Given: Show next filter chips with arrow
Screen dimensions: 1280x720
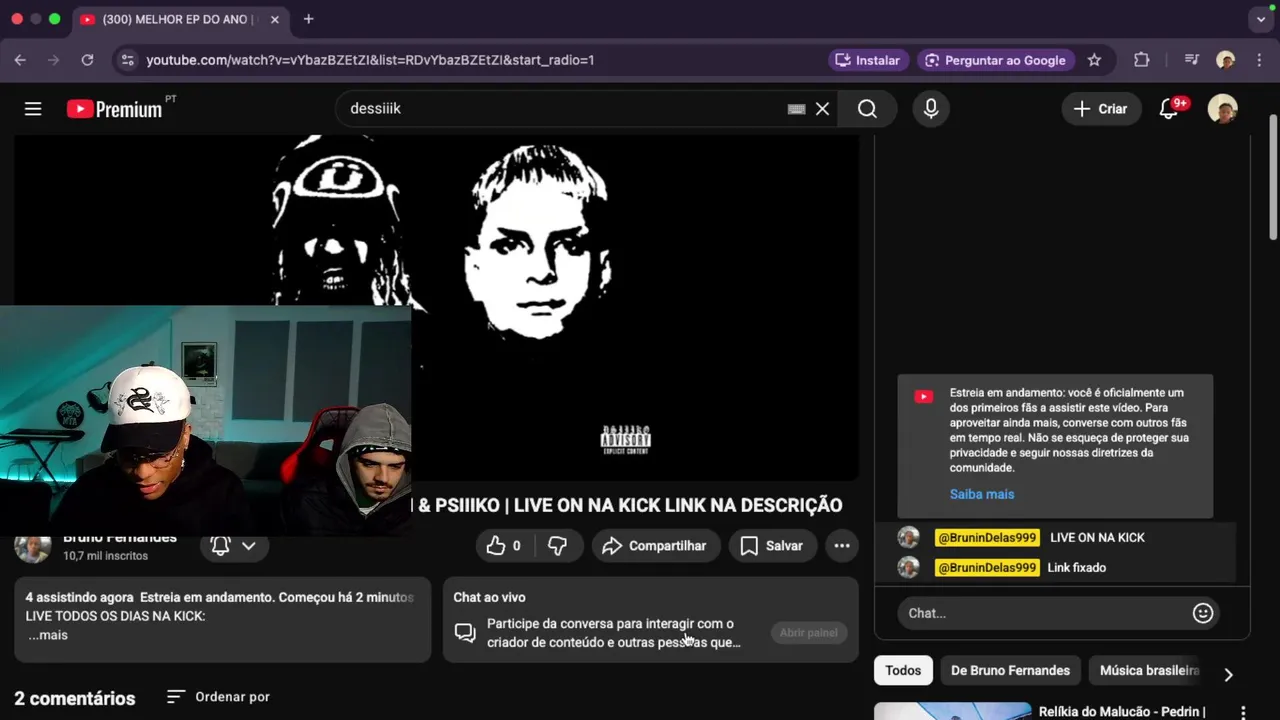Looking at the screenshot, I should [x=1228, y=674].
